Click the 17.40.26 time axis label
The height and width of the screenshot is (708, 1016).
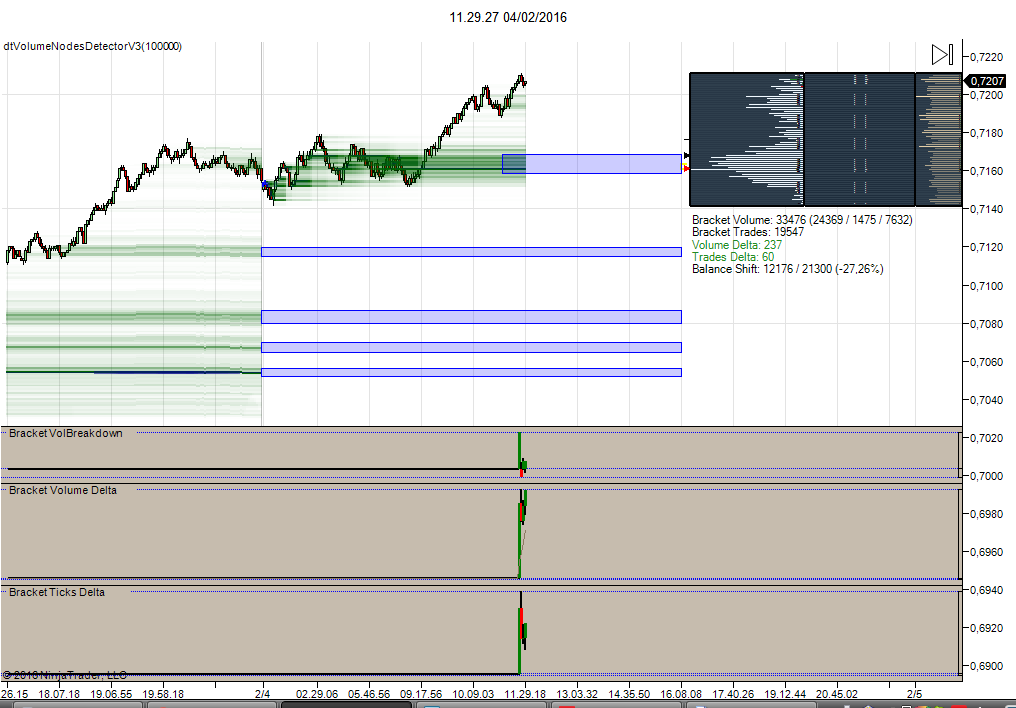pos(733,694)
